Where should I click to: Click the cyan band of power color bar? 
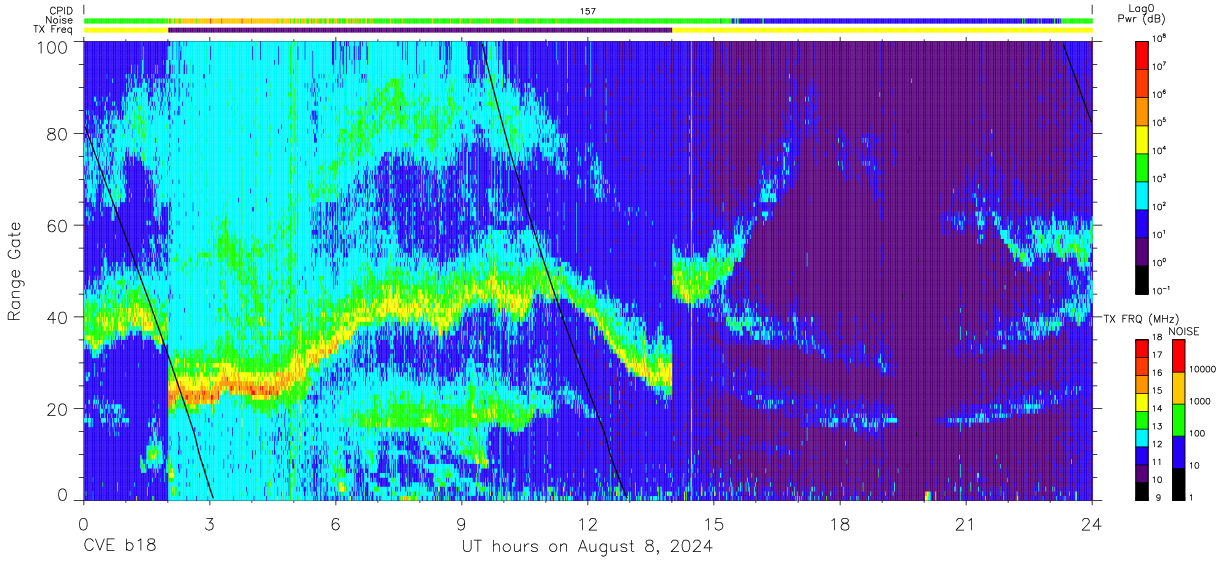pyautogui.click(x=1142, y=194)
